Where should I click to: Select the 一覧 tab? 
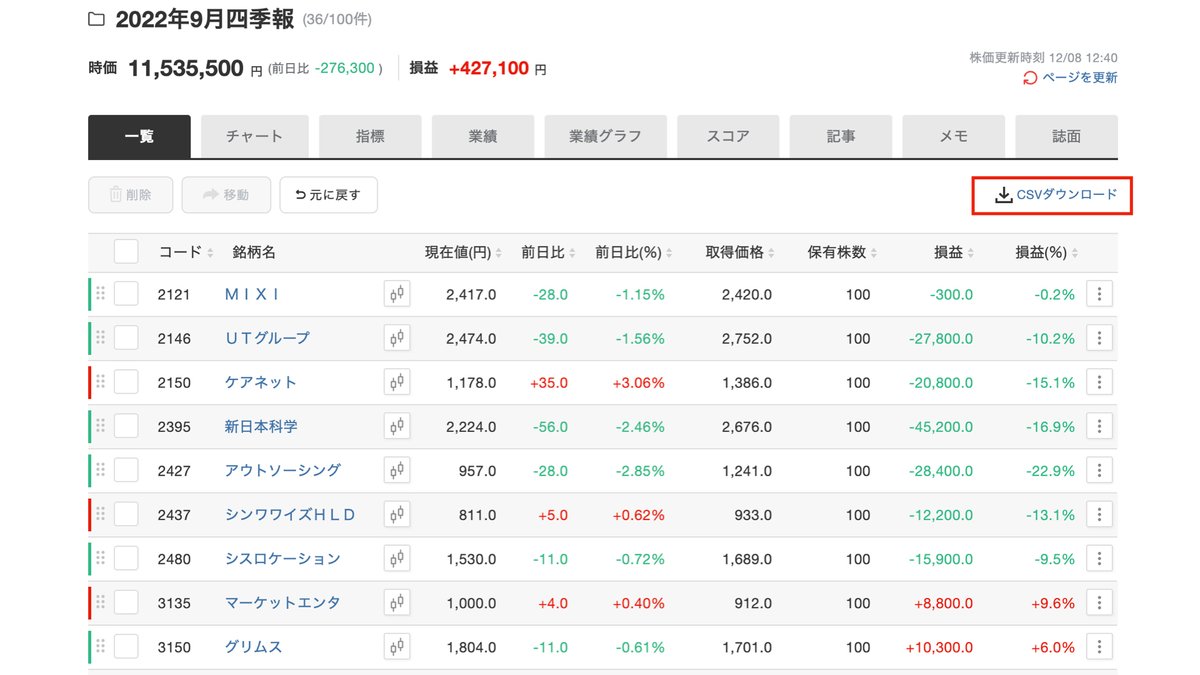coord(139,136)
